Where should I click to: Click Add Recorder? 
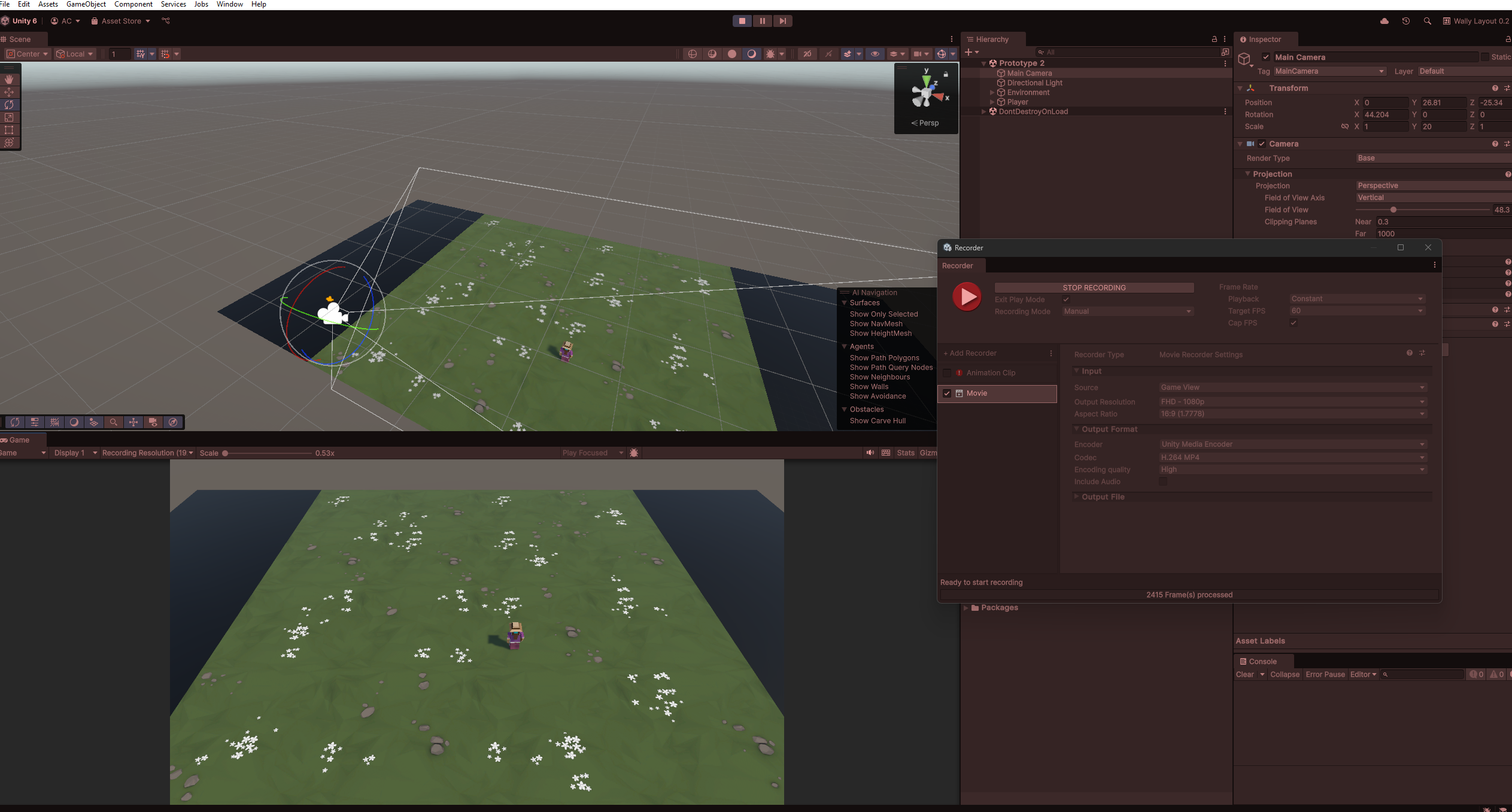pyautogui.click(x=970, y=353)
